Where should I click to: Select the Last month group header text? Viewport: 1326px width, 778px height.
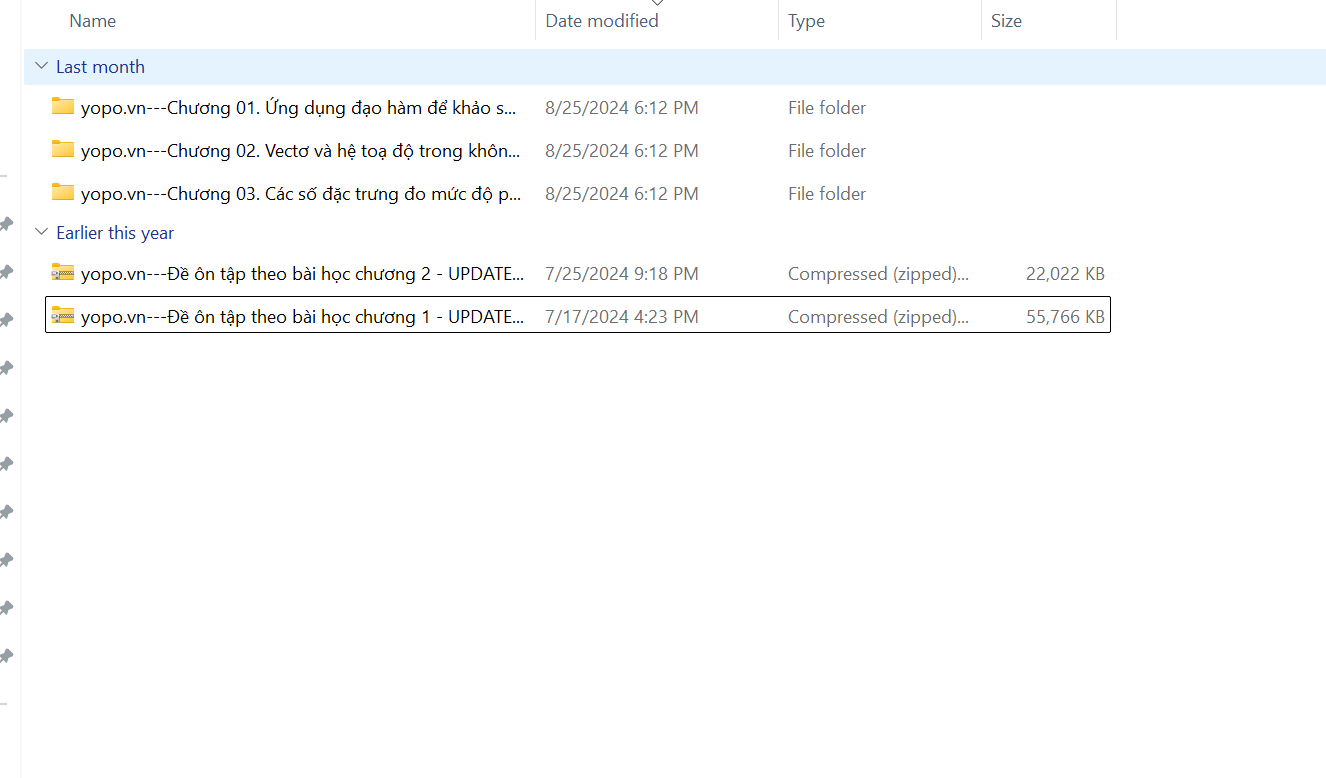(100, 67)
